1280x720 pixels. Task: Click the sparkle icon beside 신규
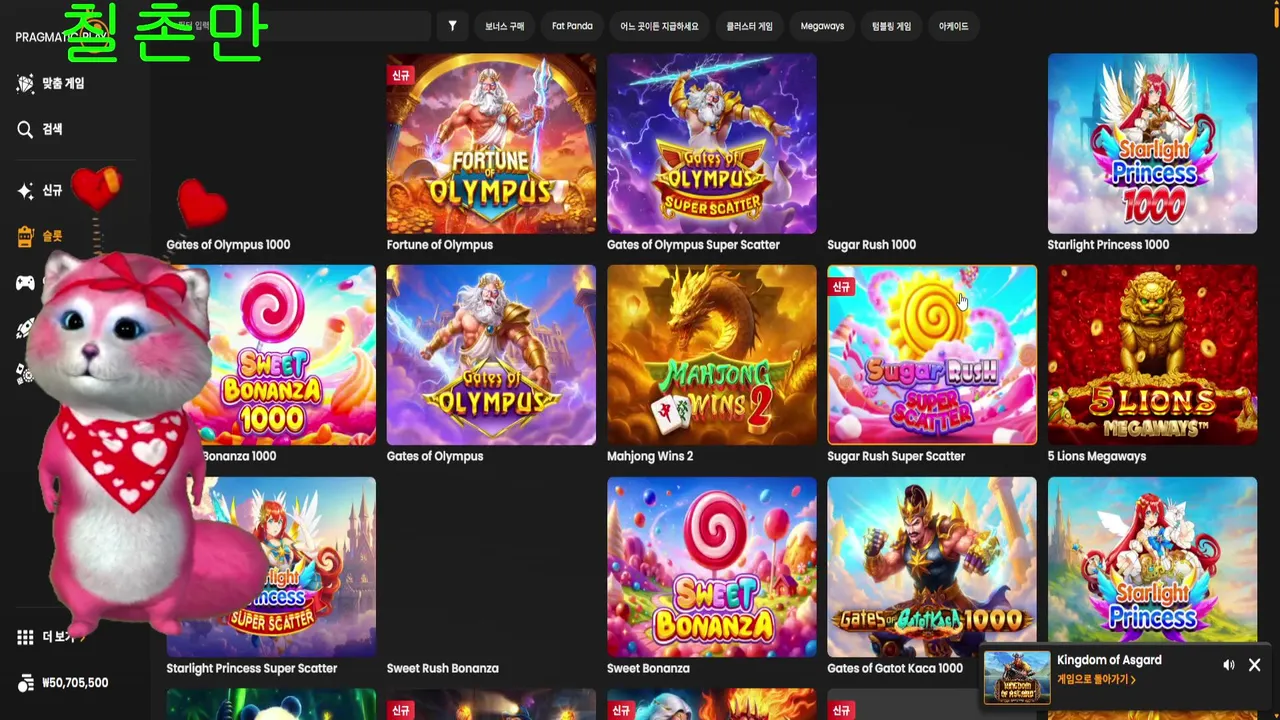tap(25, 190)
